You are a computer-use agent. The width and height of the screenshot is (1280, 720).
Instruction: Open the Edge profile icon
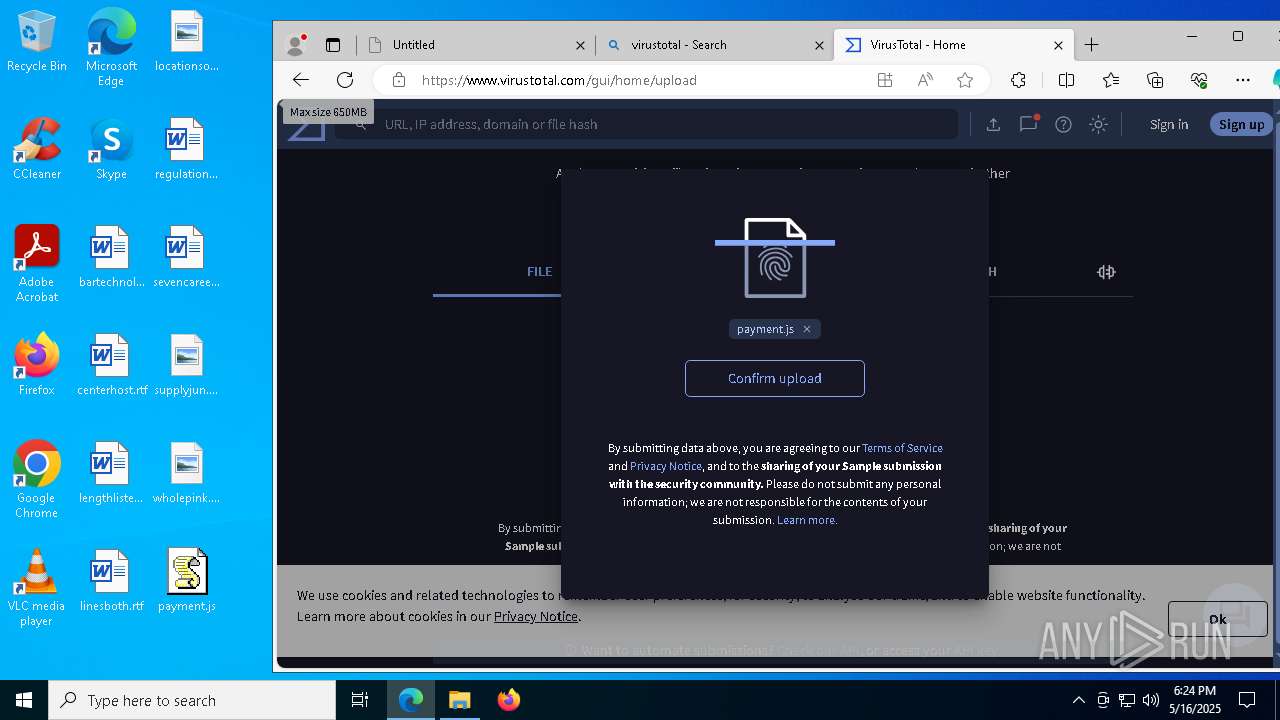[295, 45]
